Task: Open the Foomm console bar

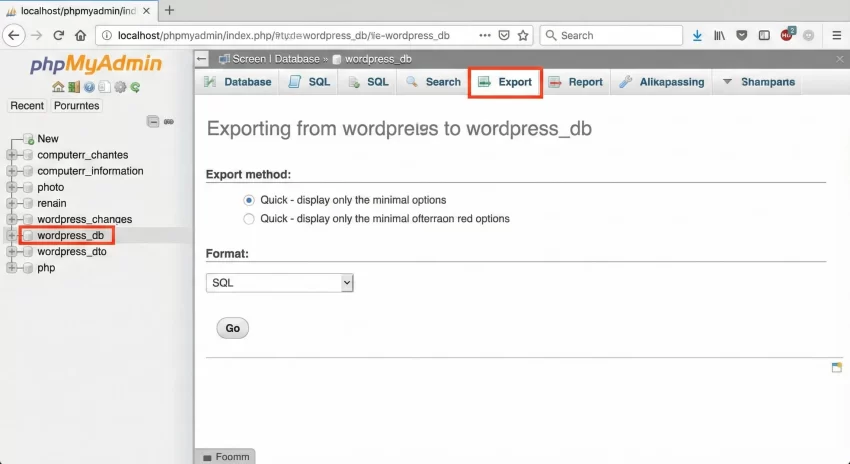Action: coord(226,457)
